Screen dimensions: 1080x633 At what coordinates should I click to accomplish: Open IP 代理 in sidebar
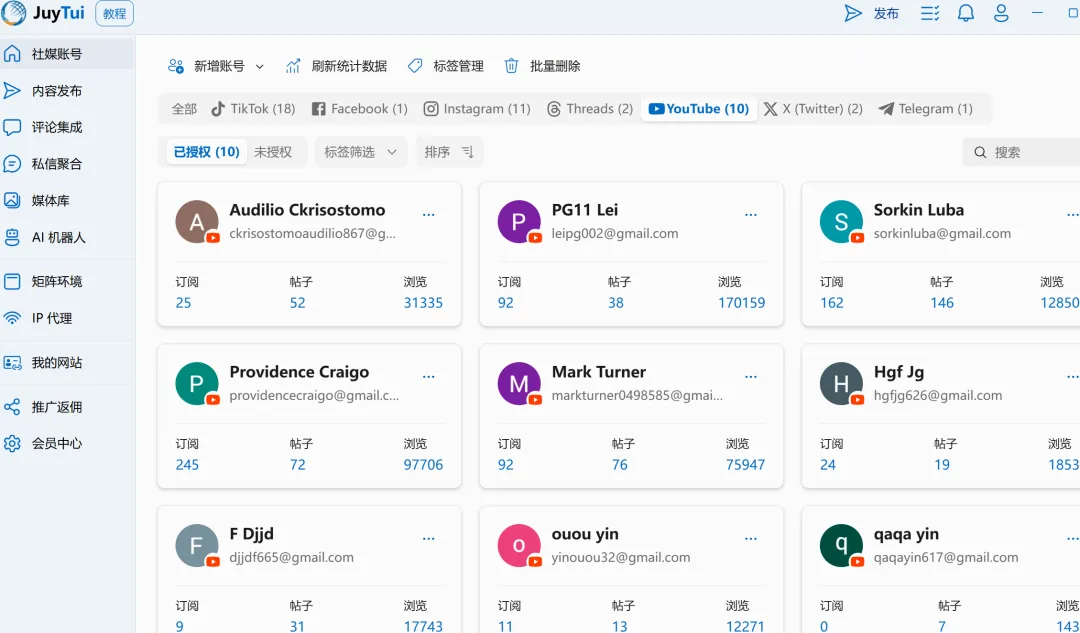(x=67, y=318)
